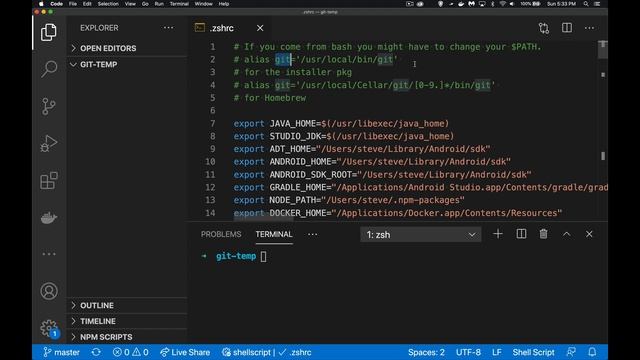Create a new terminal with plus icon
The image size is (640, 360).
tap(498, 234)
